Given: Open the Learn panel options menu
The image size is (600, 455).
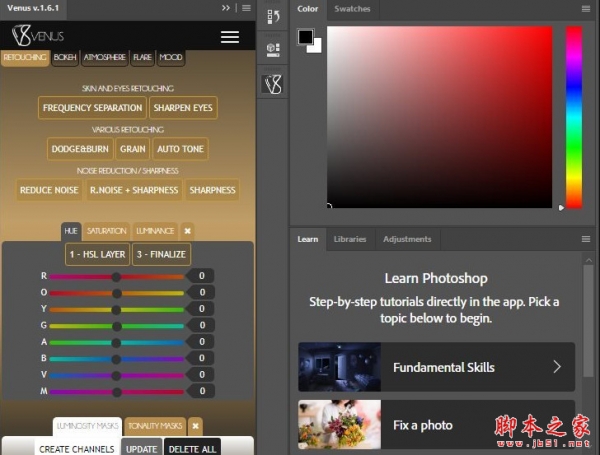Looking at the screenshot, I should (585, 240).
